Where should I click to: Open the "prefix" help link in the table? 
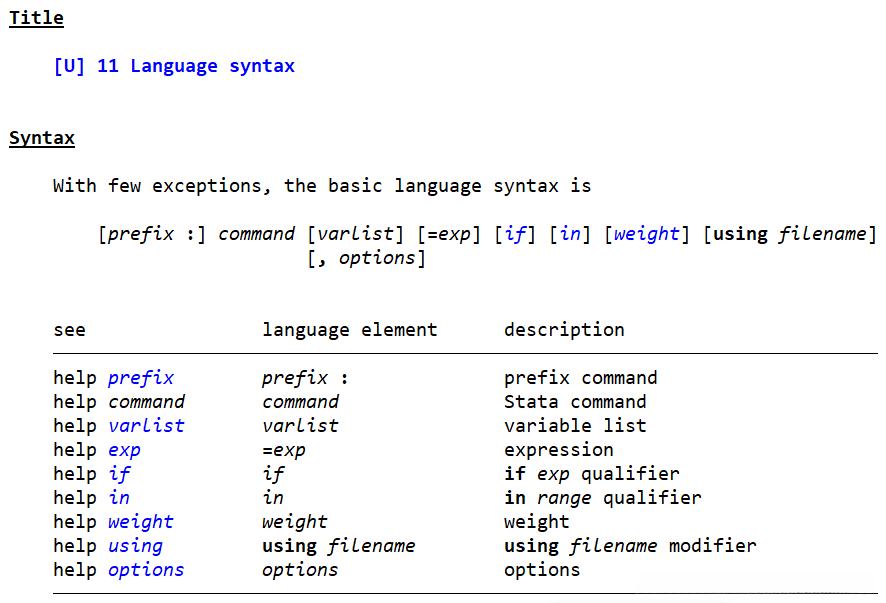coord(141,378)
